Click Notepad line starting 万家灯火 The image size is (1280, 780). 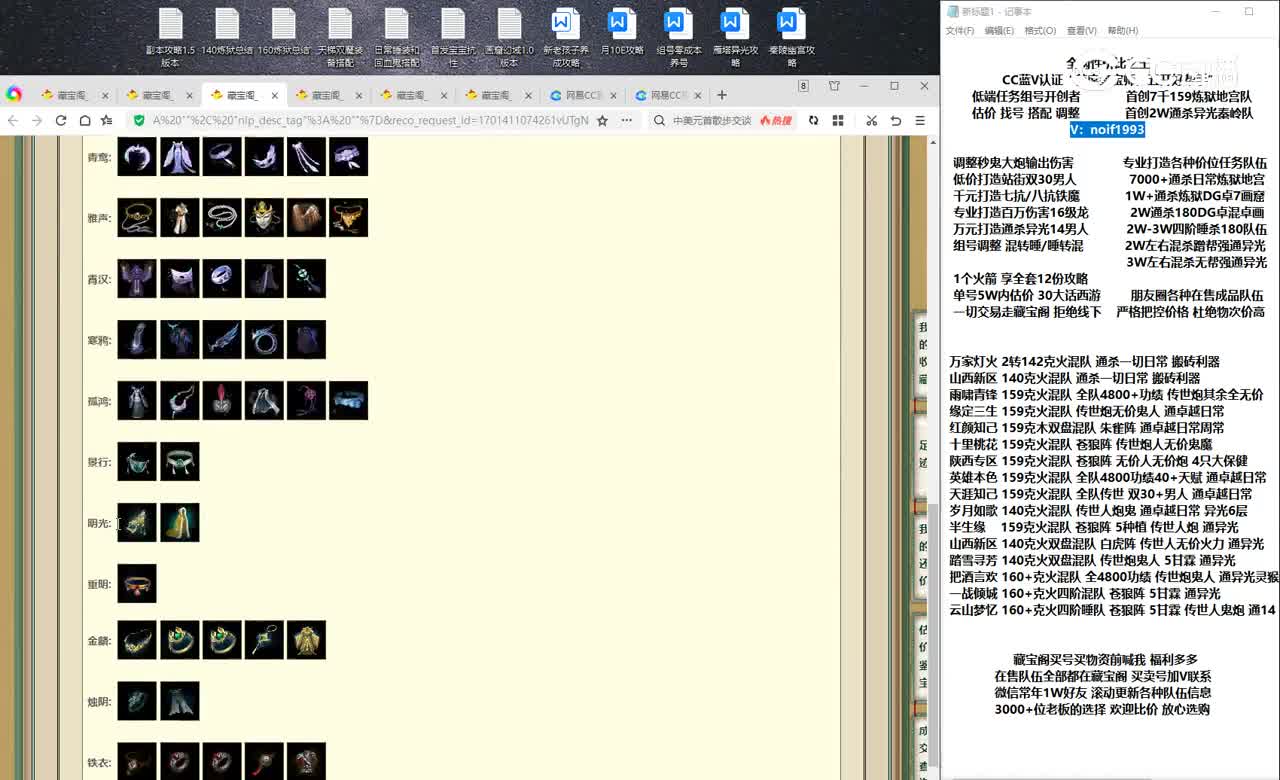tap(1084, 361)
